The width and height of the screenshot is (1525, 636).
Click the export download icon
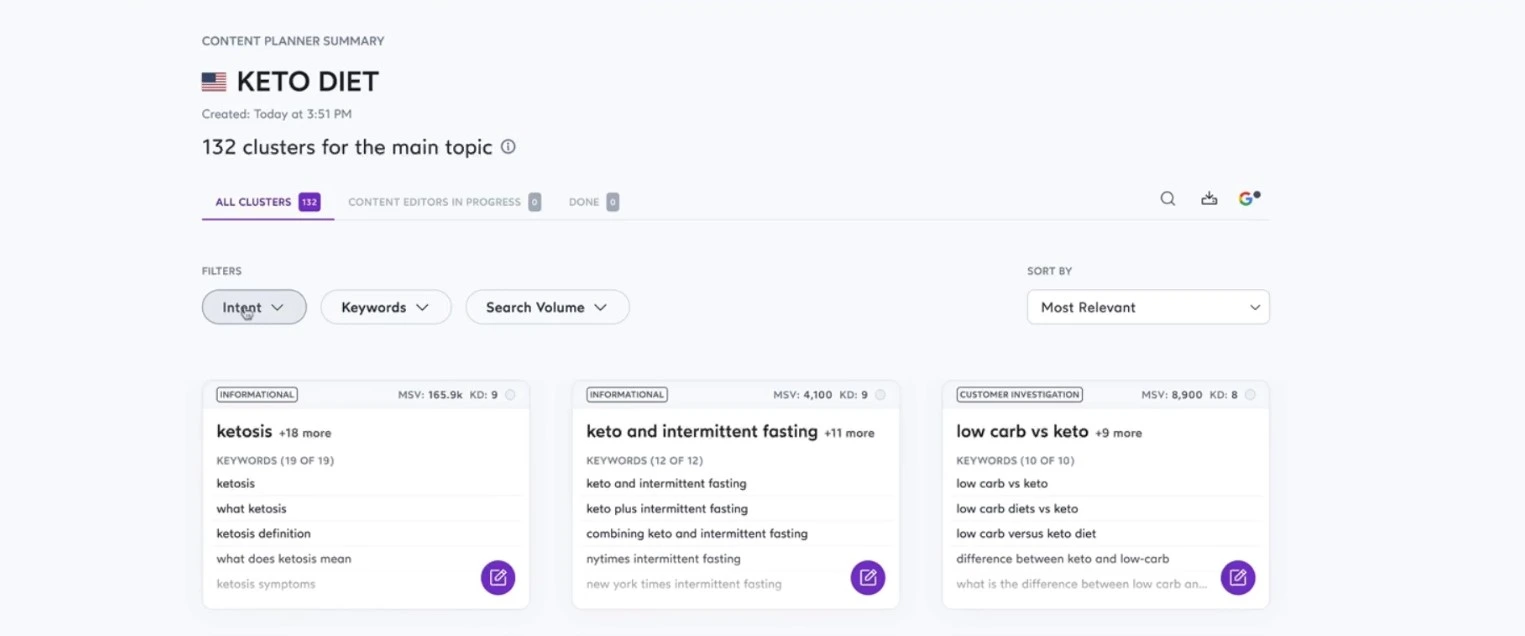tap(1209, 199)
